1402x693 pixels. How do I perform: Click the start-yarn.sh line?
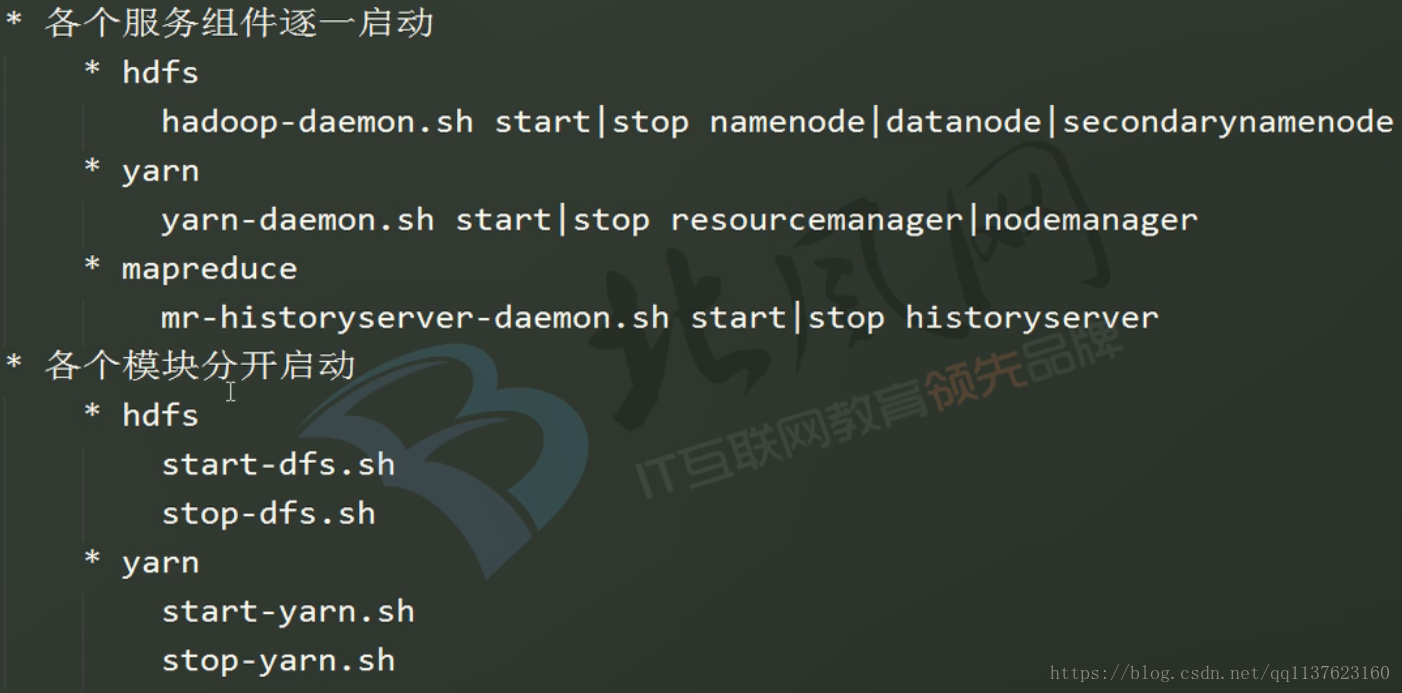point(288,611)
